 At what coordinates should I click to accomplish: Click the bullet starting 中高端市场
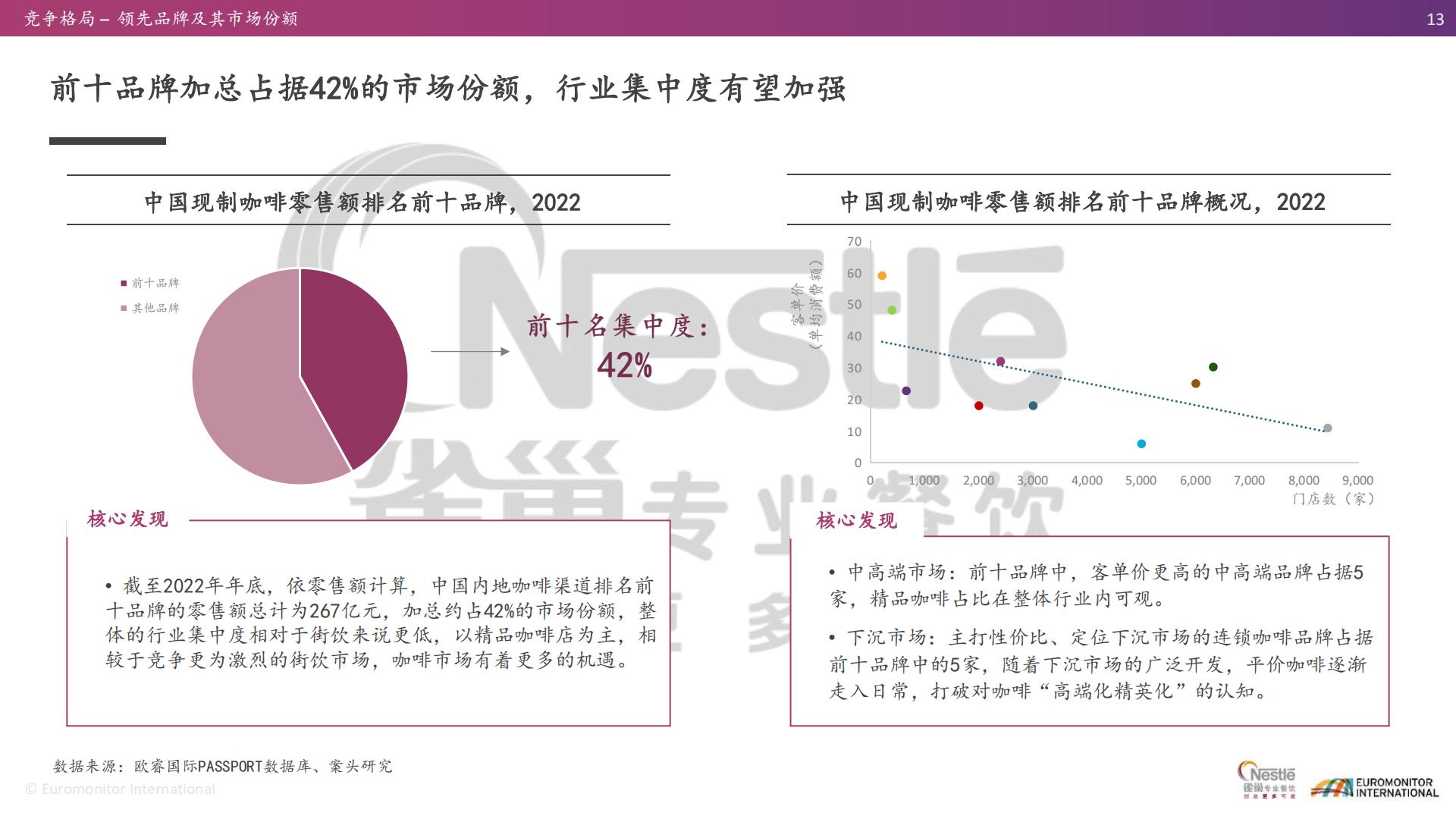tap(1096, 585)
